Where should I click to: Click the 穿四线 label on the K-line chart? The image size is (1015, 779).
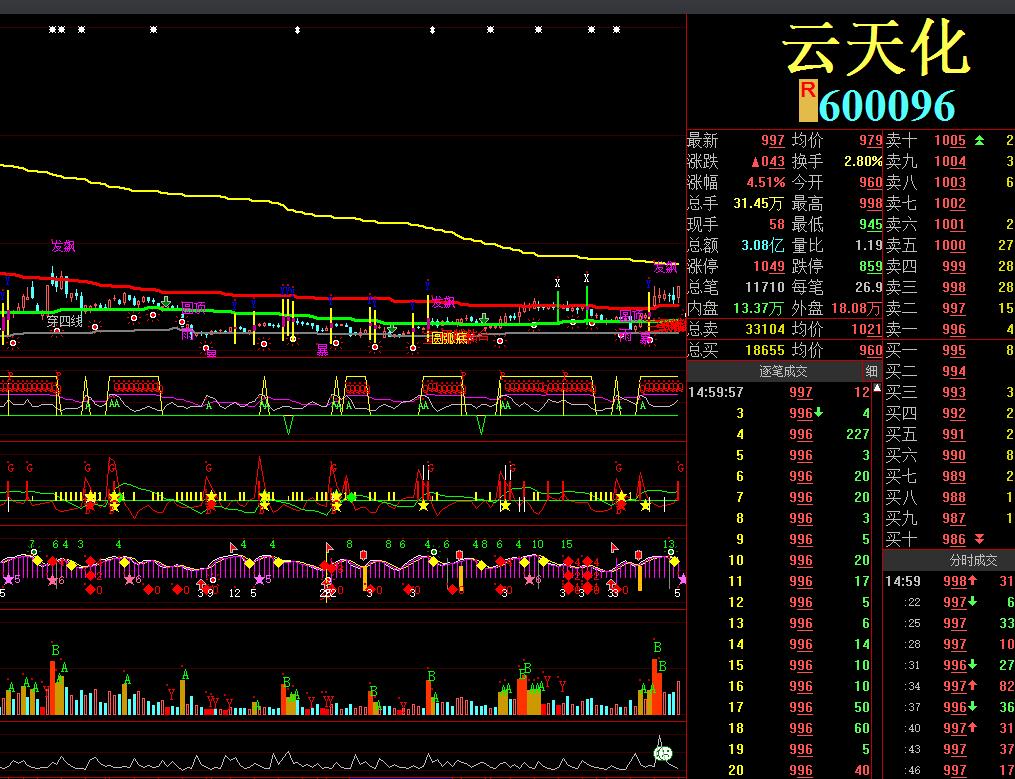click(x=65, y=321)
